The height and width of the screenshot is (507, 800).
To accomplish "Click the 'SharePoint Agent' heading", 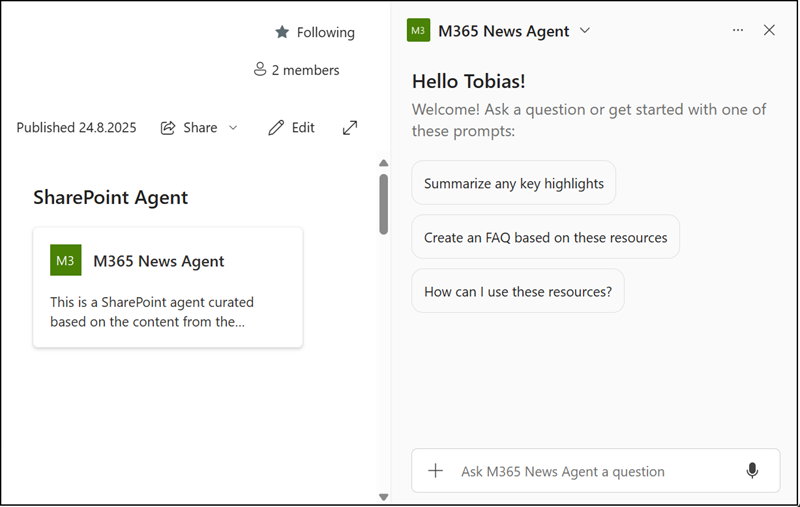I will click(111, 197).
